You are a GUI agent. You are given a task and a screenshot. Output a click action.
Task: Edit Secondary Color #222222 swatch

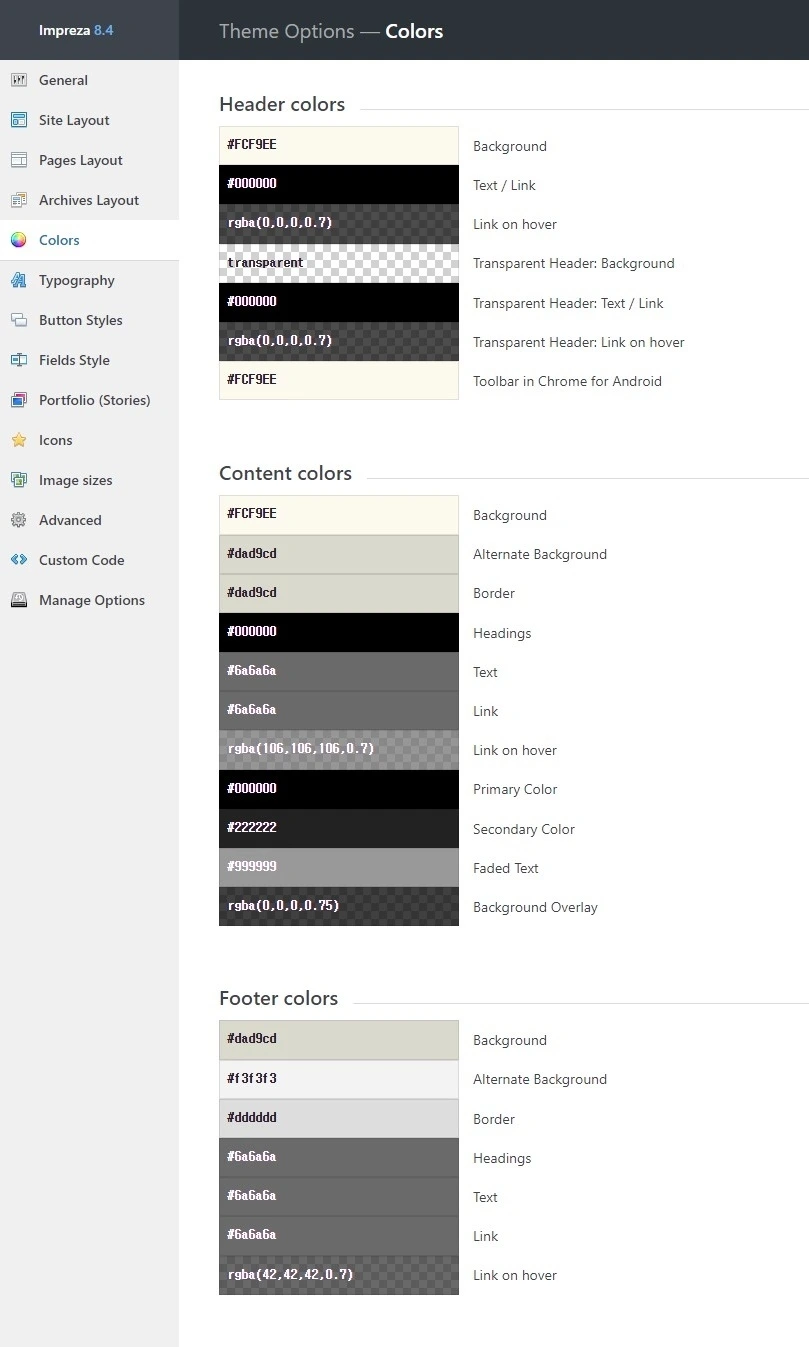pos(339,828)
